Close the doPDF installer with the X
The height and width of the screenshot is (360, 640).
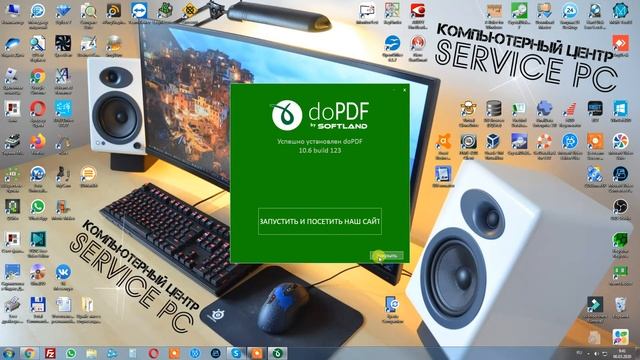[404, 90]
